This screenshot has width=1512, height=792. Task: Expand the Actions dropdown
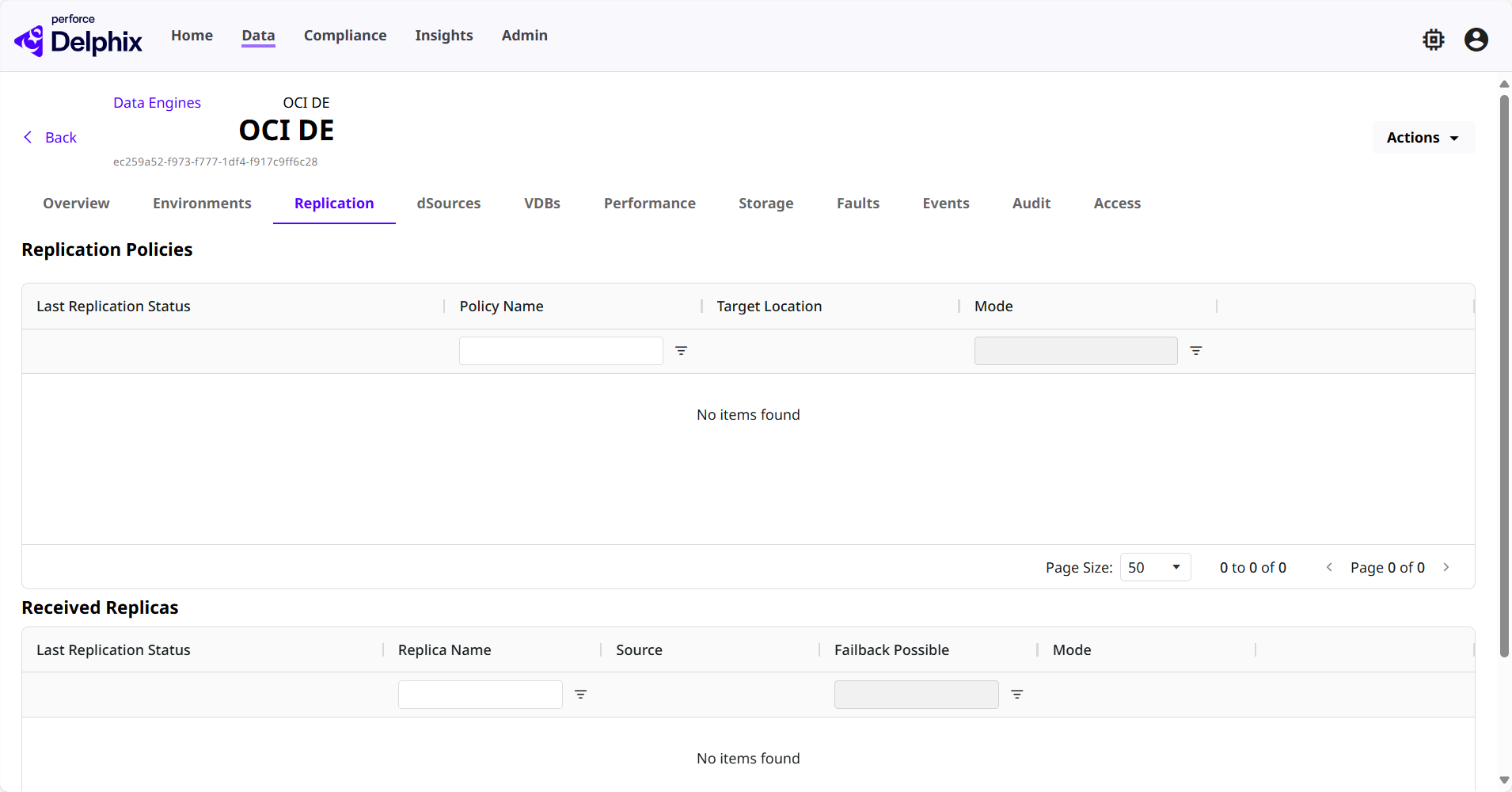pyautogui.click(x=1423, y=138)
